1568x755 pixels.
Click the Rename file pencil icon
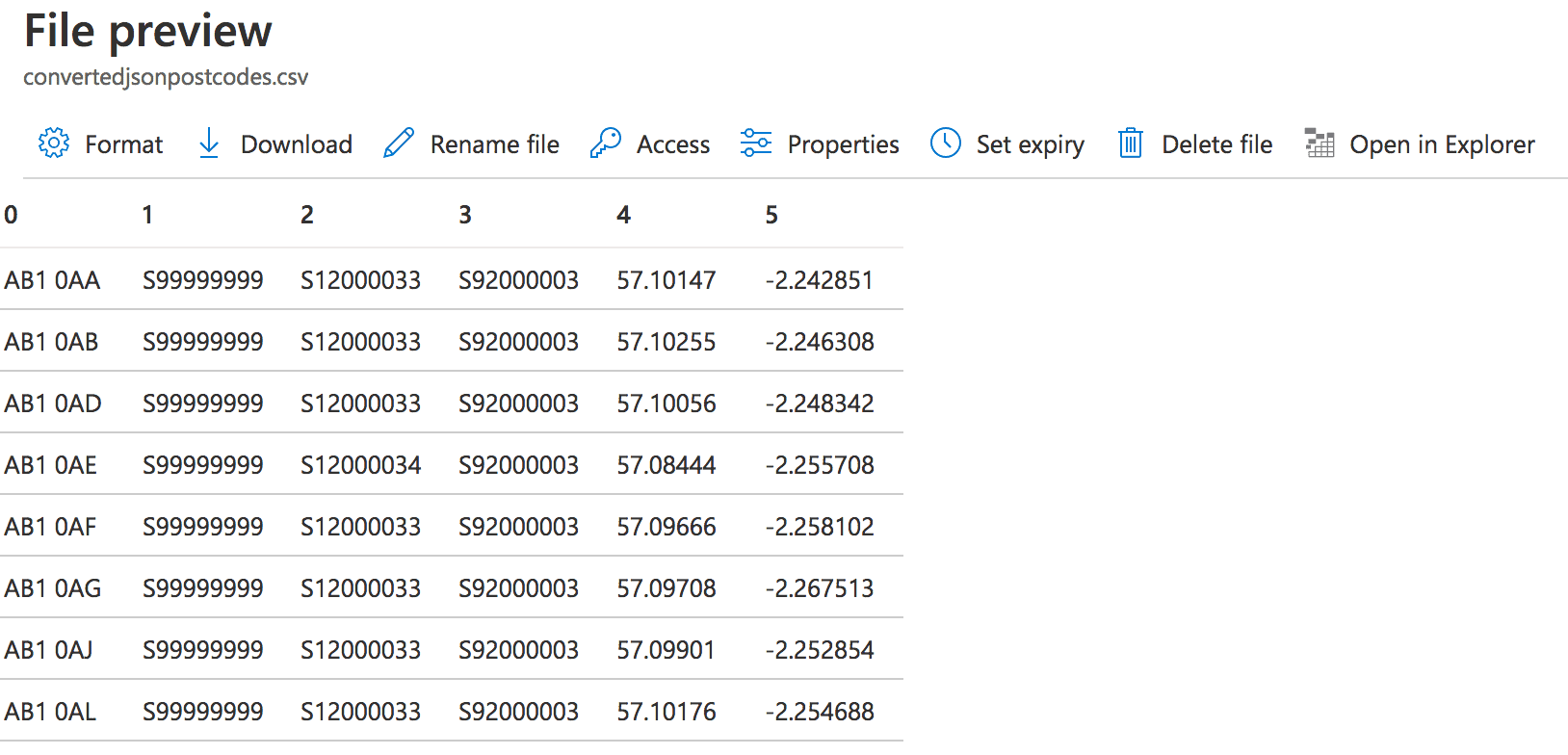[399, 143]
